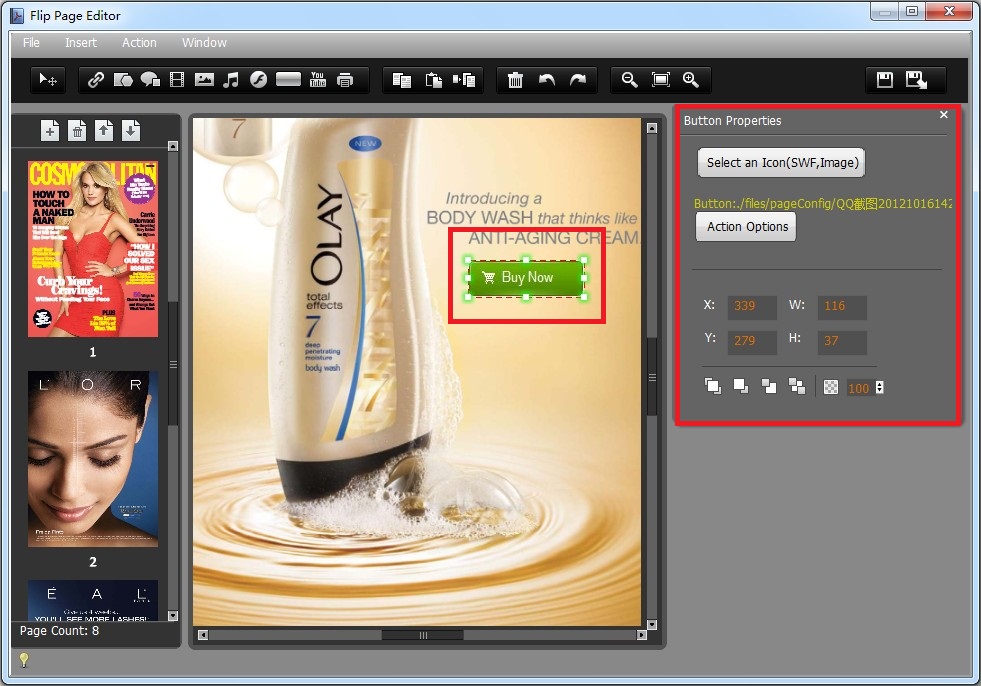This screenshot has height=686, width=981.
Task: Move page down in thumbnail panel
Action: click(131, 131)
